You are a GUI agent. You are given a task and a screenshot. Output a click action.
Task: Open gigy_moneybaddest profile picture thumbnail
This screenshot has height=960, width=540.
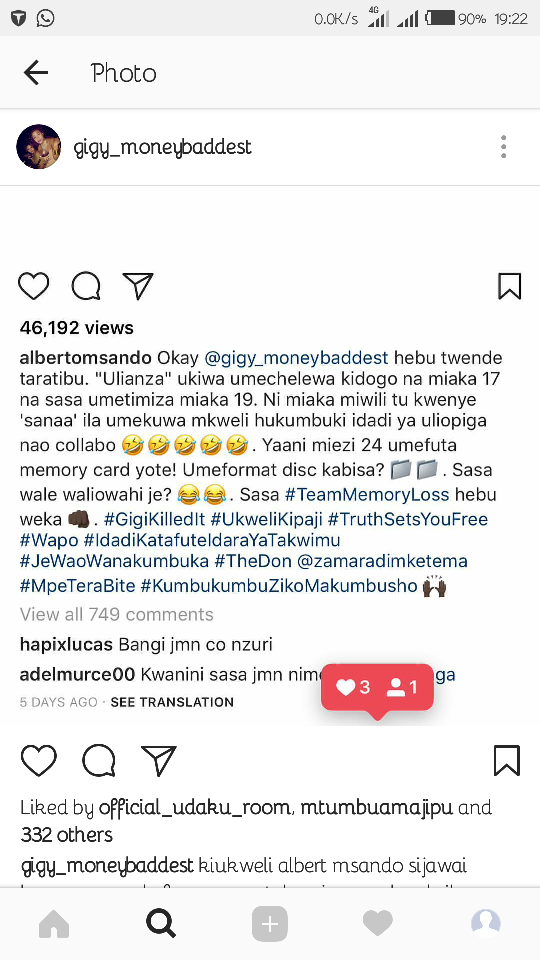click(39, 147)
